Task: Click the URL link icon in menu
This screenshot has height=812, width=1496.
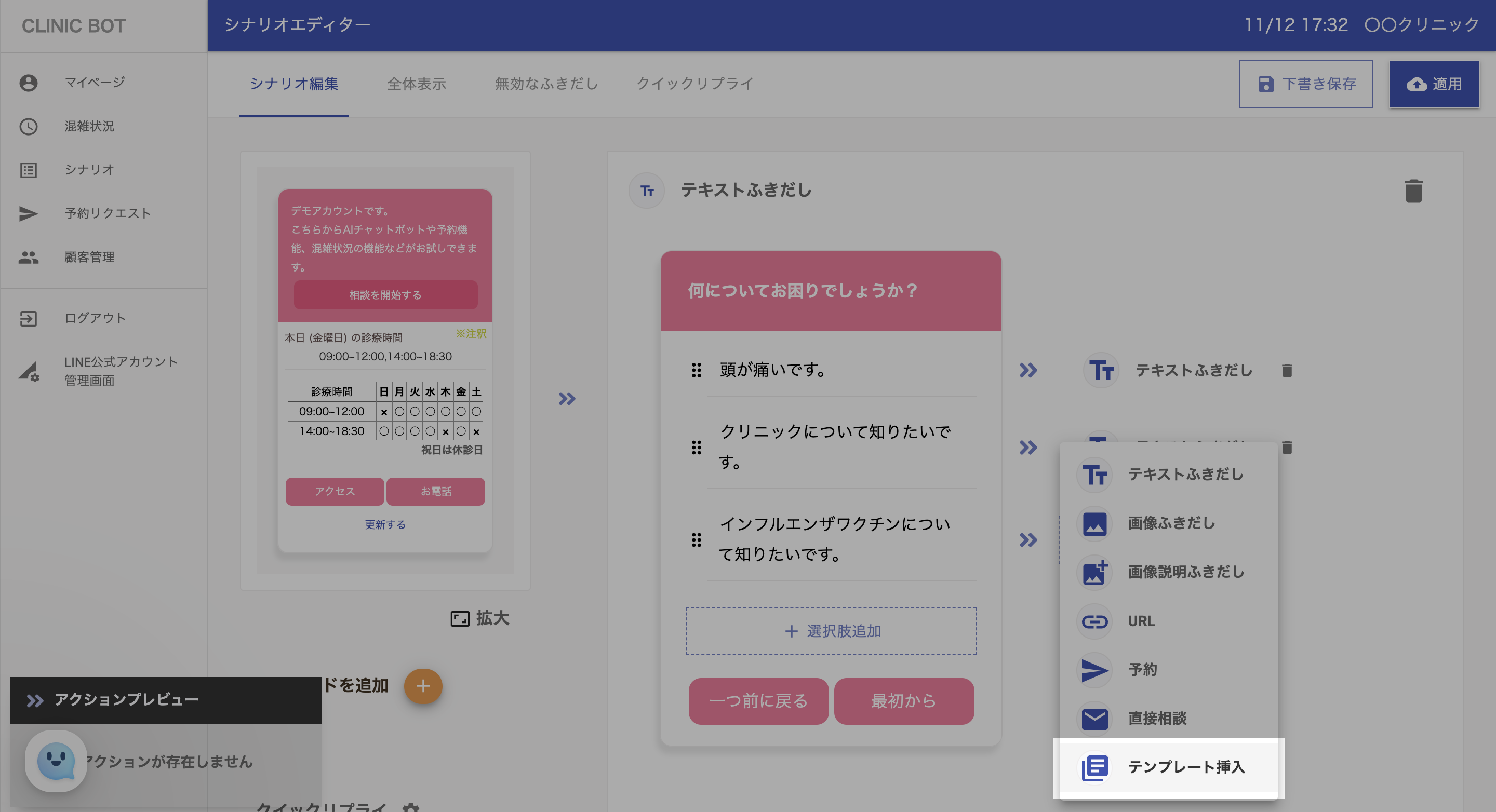Action: coord(1094,621)
